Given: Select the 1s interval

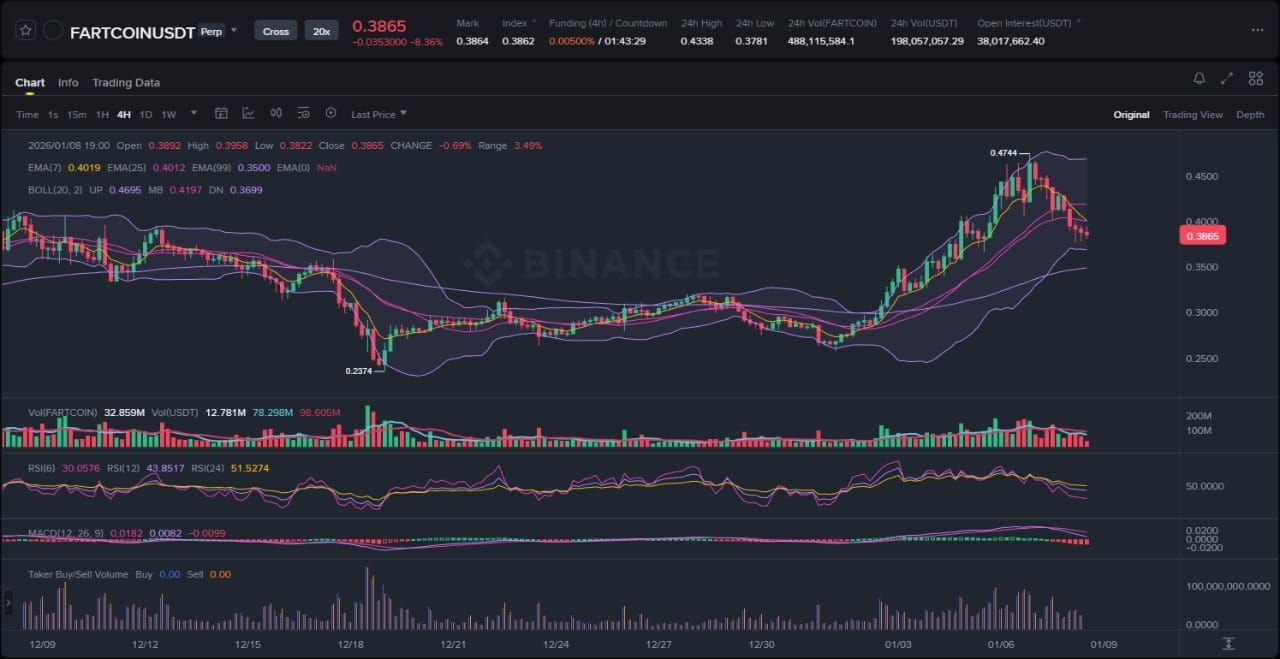Looking at the screenshot, I should pyautogui.click(x=53, y=114).
